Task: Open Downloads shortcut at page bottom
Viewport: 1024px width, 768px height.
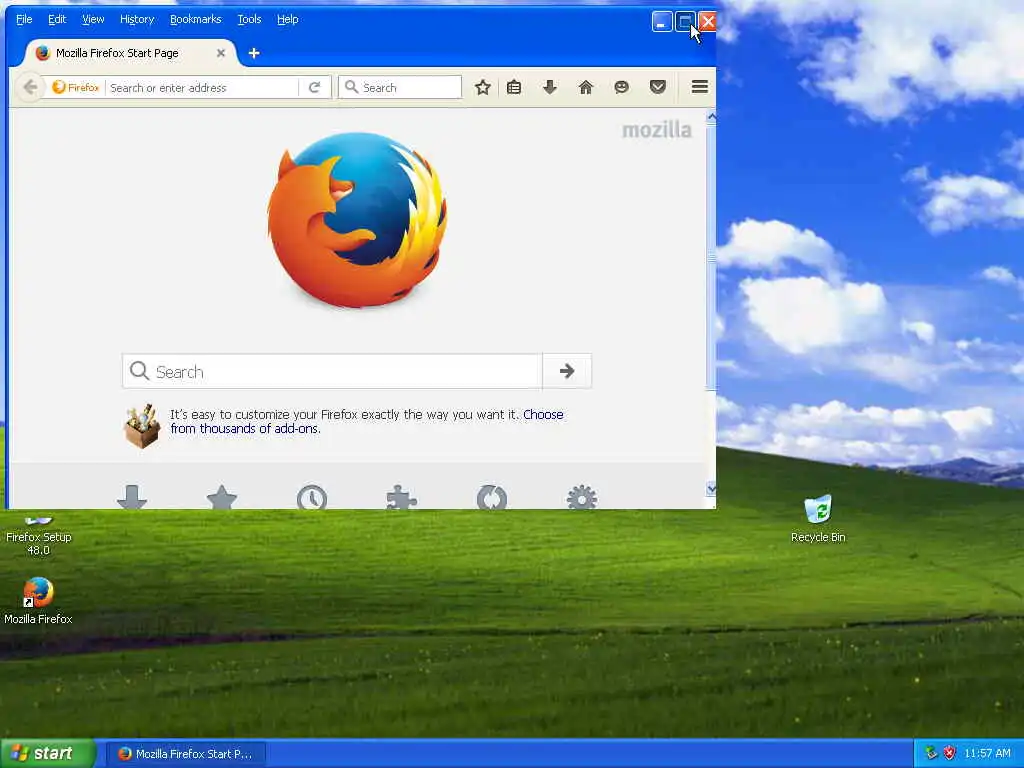Action: click(132, 497)
